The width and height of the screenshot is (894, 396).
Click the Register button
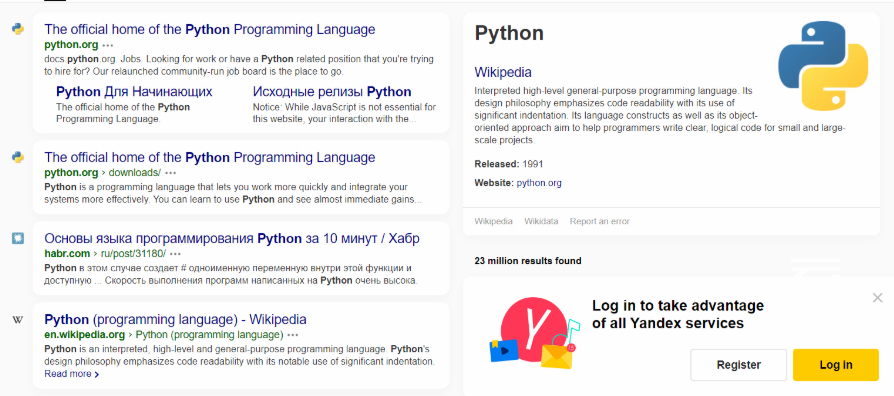pyautogui.click(x=738, y=365)
